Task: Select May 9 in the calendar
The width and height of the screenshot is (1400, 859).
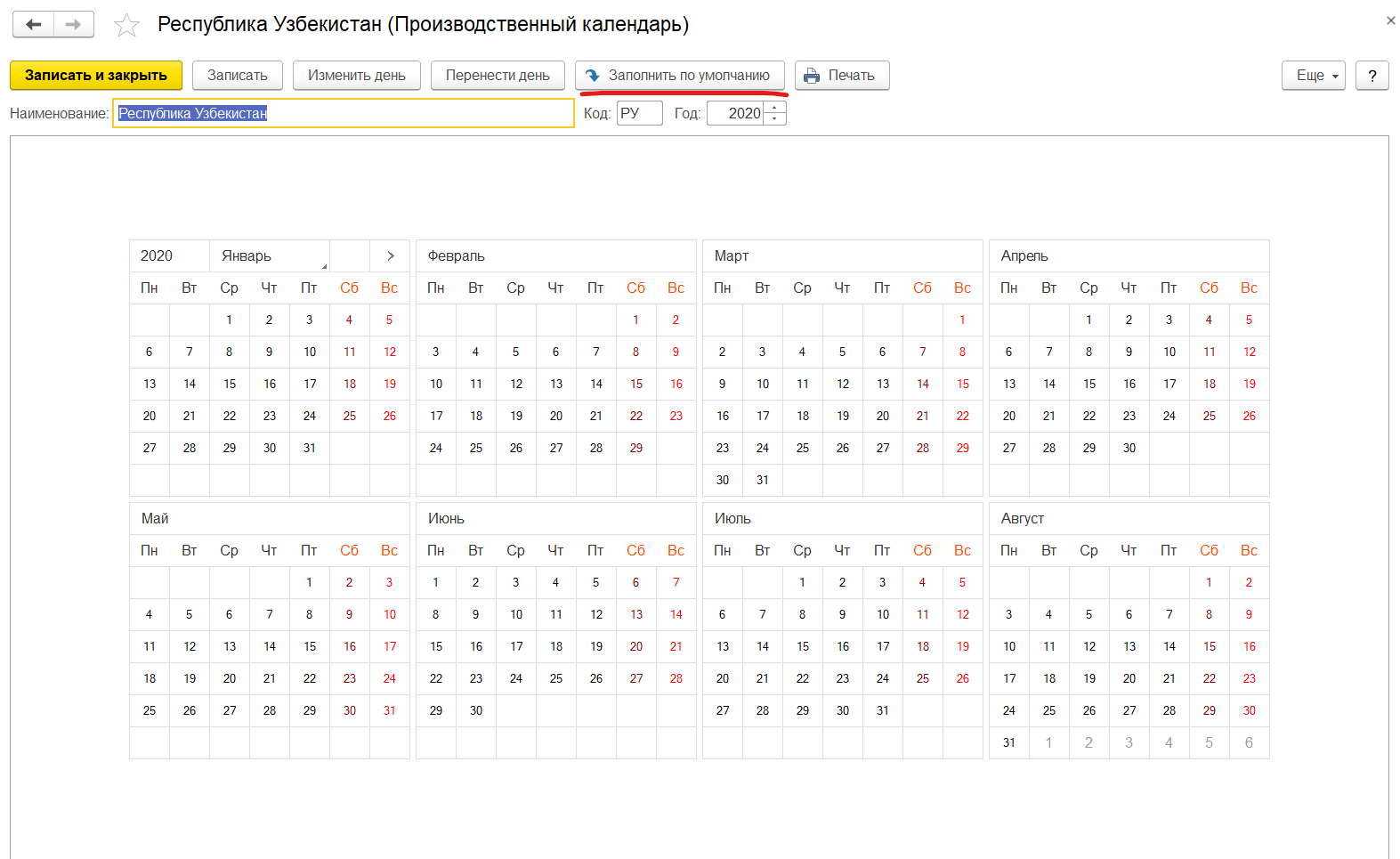Action: click(x=350, y=614)
